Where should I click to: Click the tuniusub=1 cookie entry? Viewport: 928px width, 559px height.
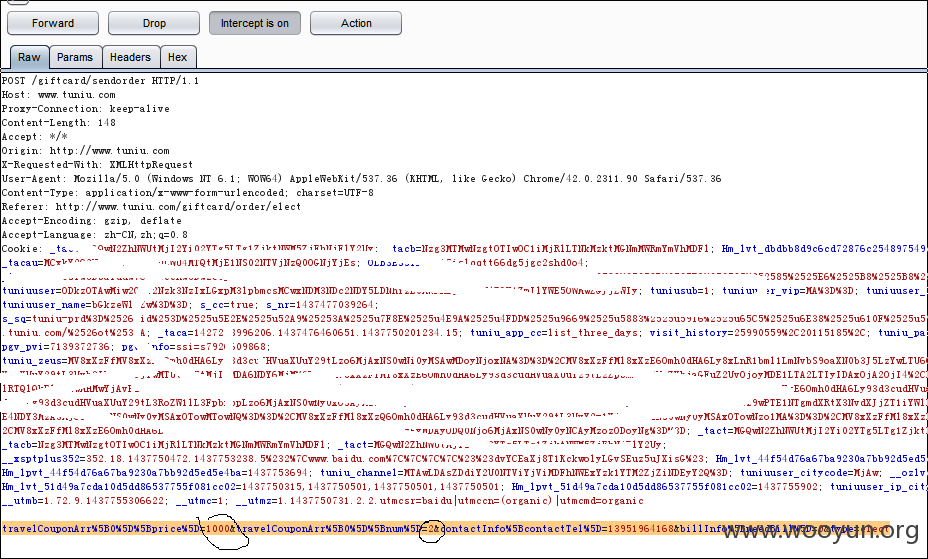(679, 291)
